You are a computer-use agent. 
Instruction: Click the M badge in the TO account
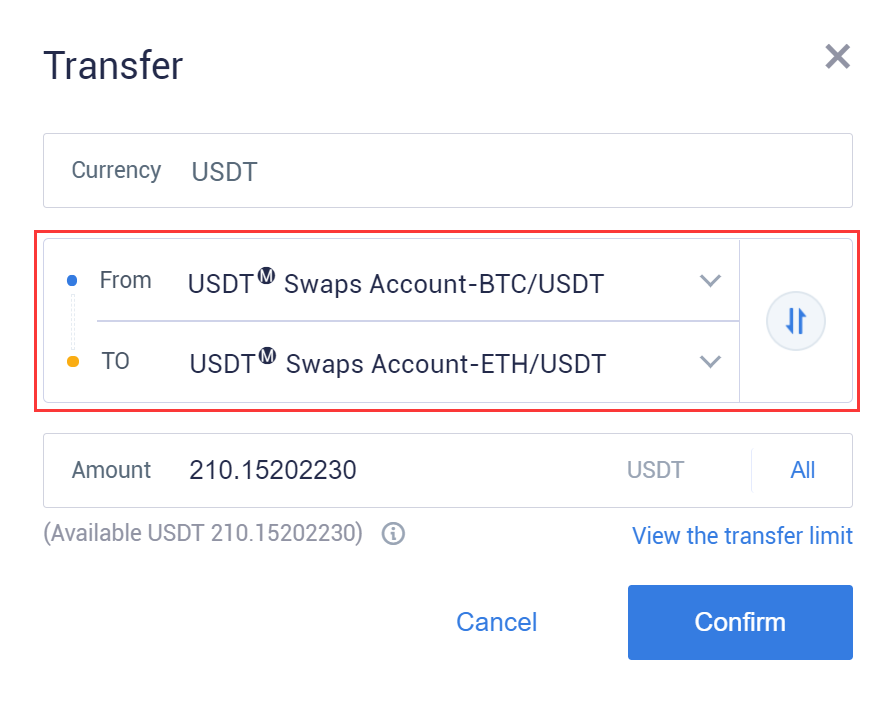(x=267, y=355)
